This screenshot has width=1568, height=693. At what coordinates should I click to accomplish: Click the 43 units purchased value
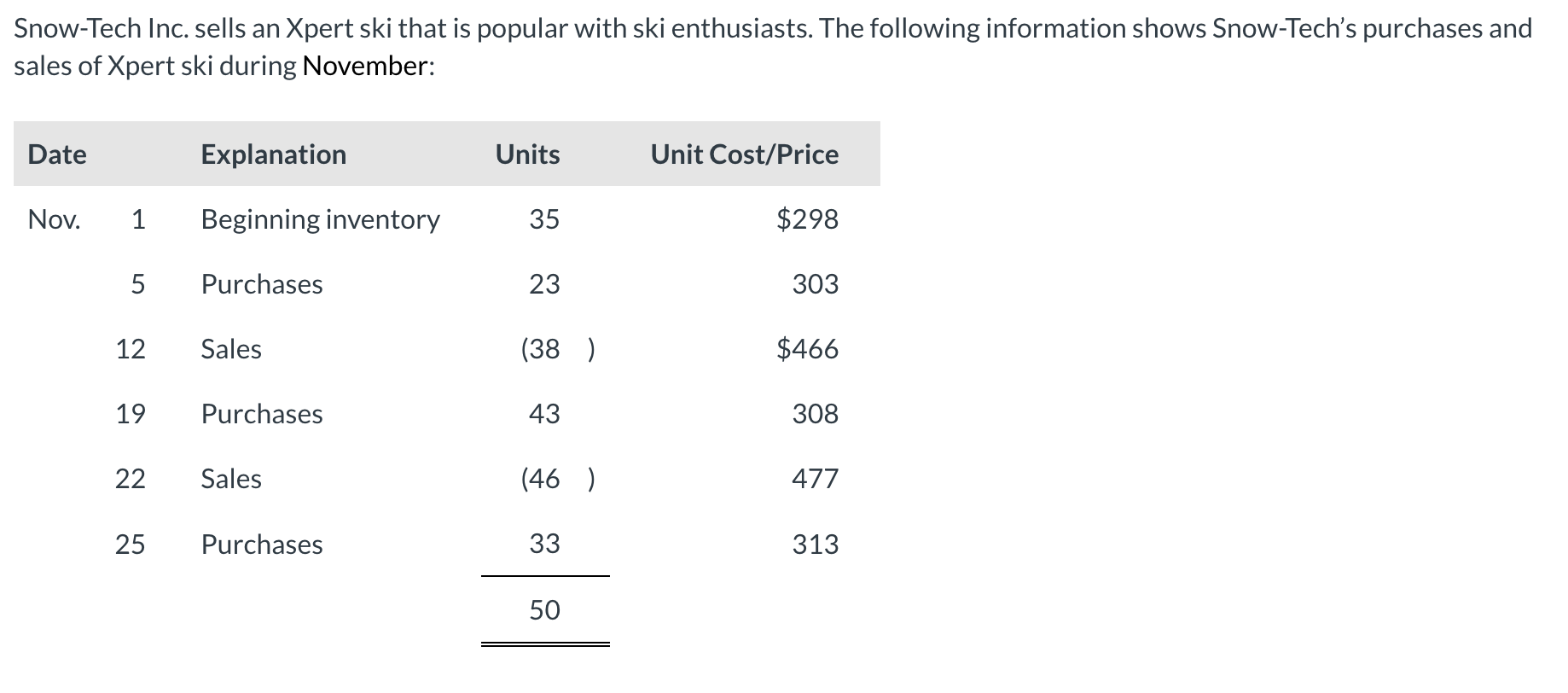[x=544, y=414]
